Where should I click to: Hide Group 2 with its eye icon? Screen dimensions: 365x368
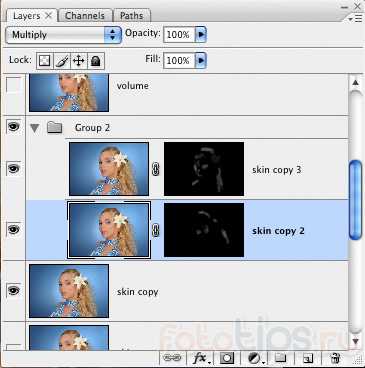click(13, 127)
